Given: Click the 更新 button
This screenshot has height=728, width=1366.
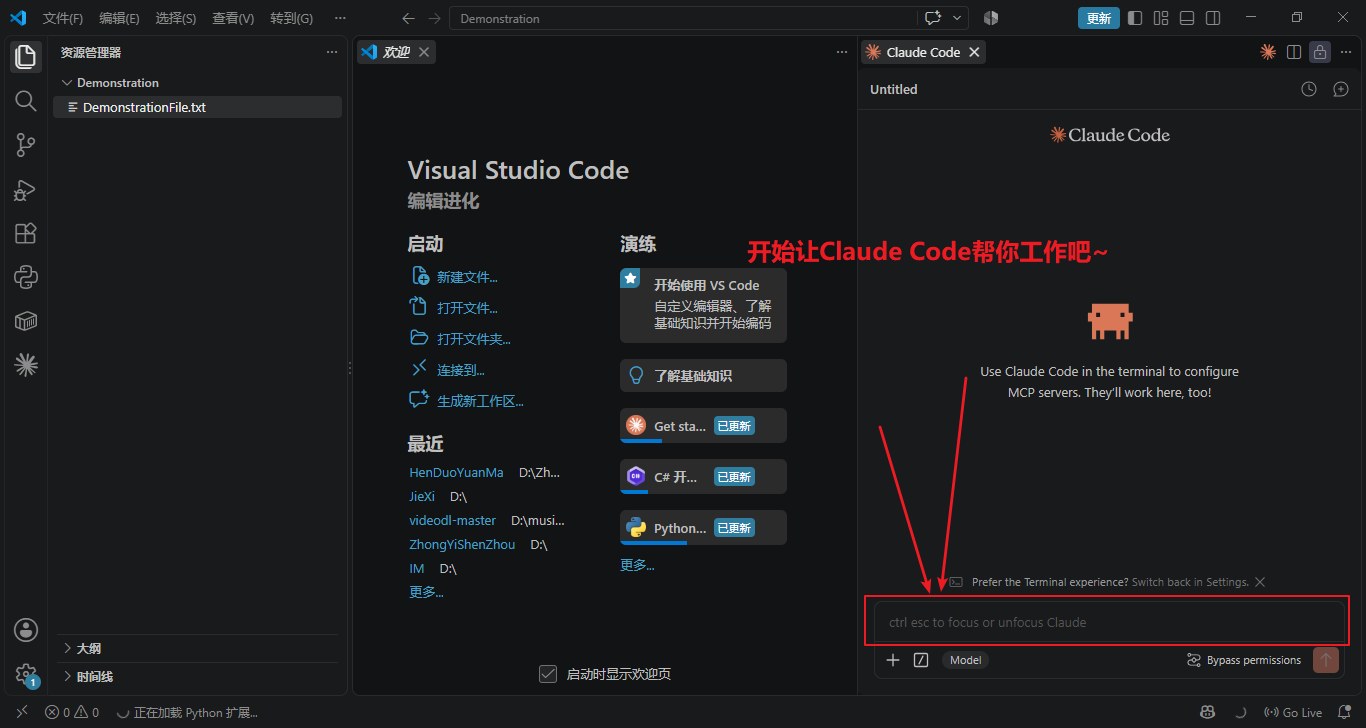Looking at the screenshot, I should click(1098, 18).
